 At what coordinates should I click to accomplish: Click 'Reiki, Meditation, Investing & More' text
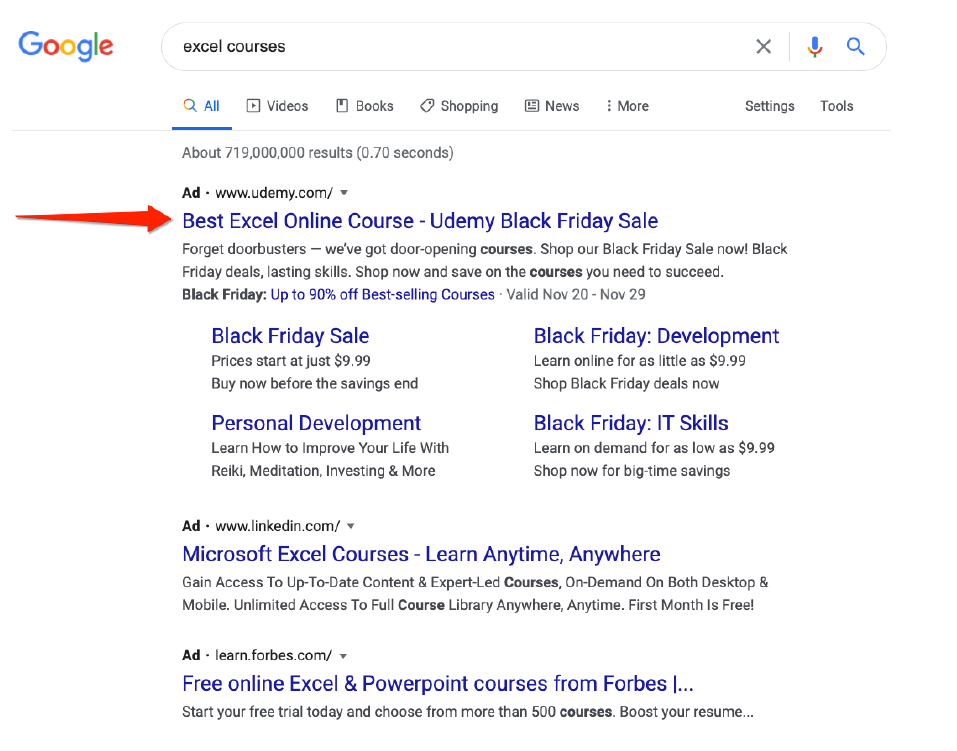323,471
